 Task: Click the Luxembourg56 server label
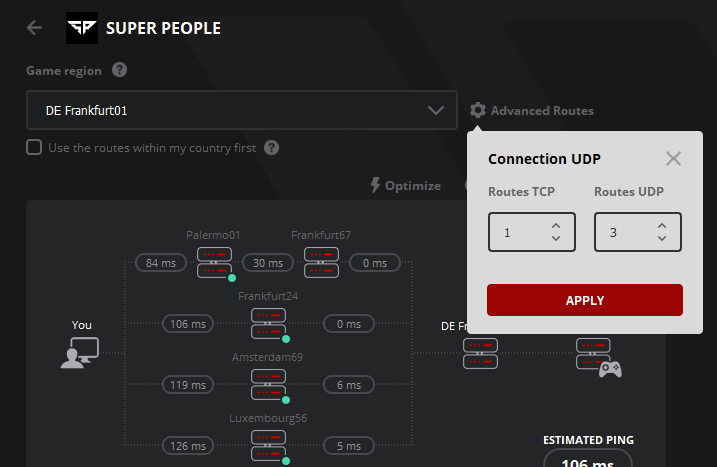(268, 418)
